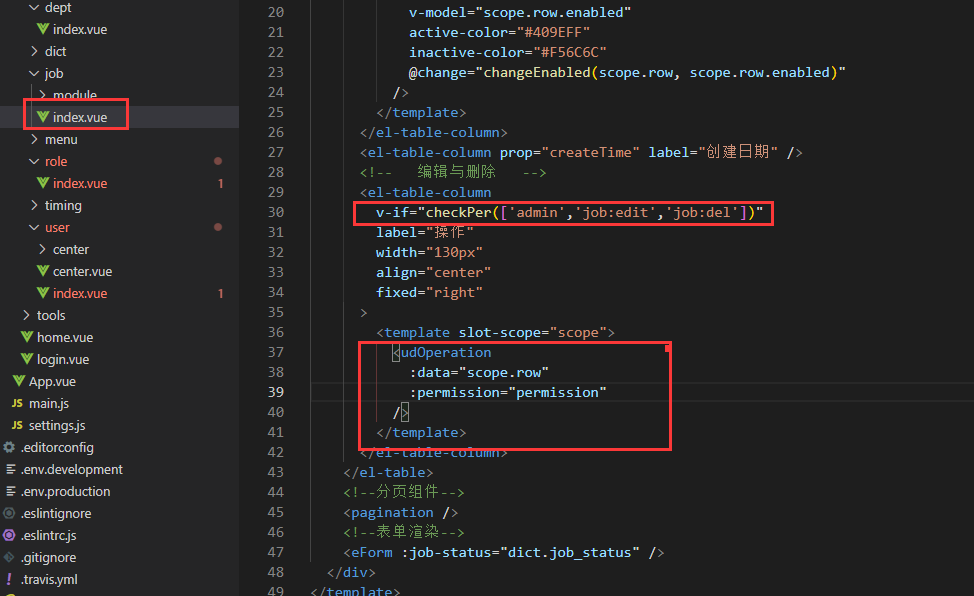Click Vue icon of user index.vue
This screenshot has height=596, width=974.
(x=43, y=293)
